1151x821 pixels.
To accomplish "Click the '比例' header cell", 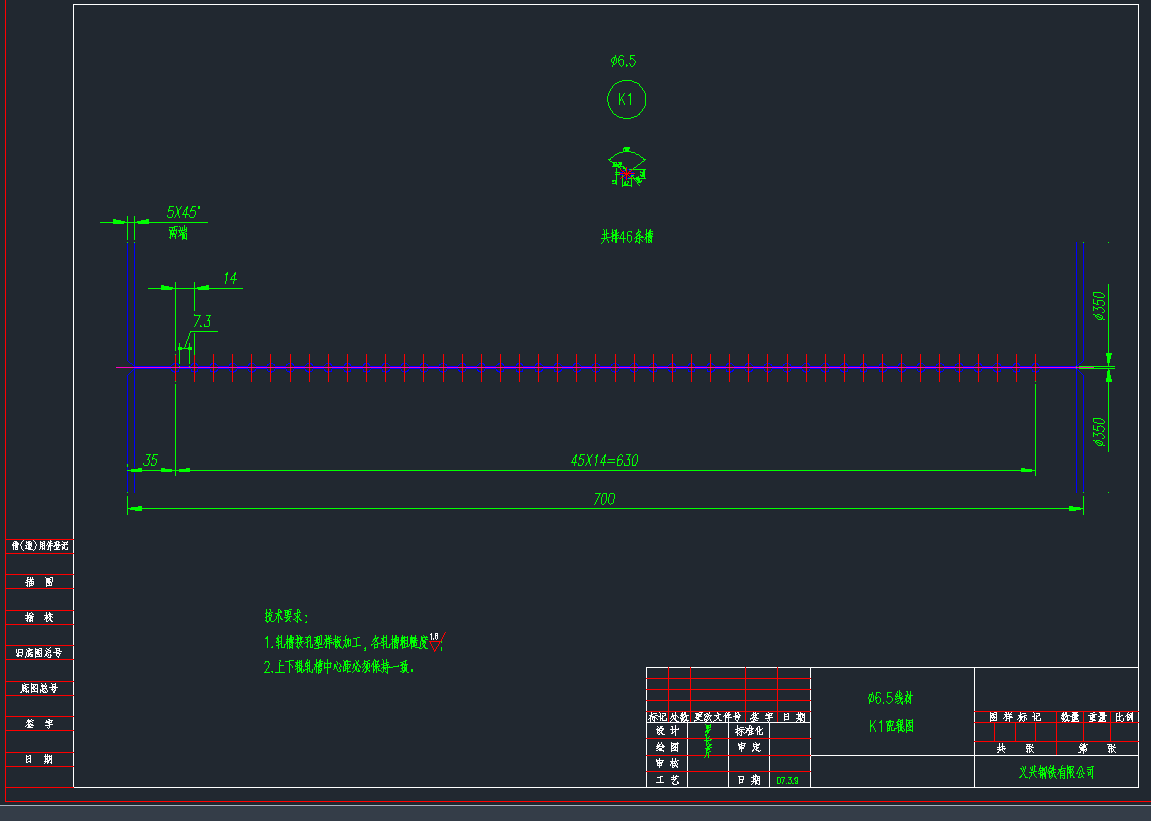I will (x=1125, y=717).
